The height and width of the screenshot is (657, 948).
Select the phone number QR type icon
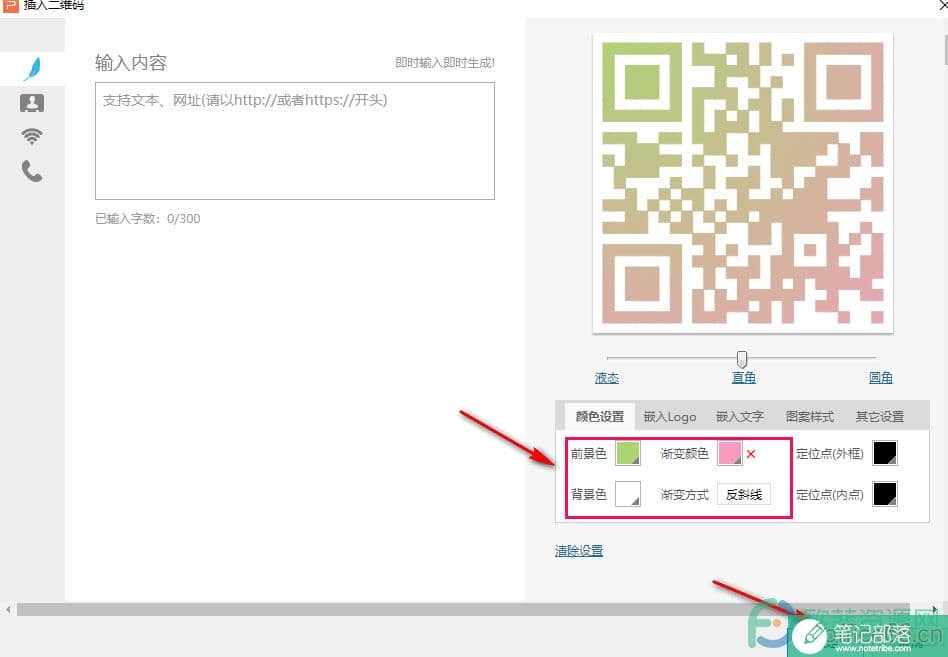click(x=32, y=171)
